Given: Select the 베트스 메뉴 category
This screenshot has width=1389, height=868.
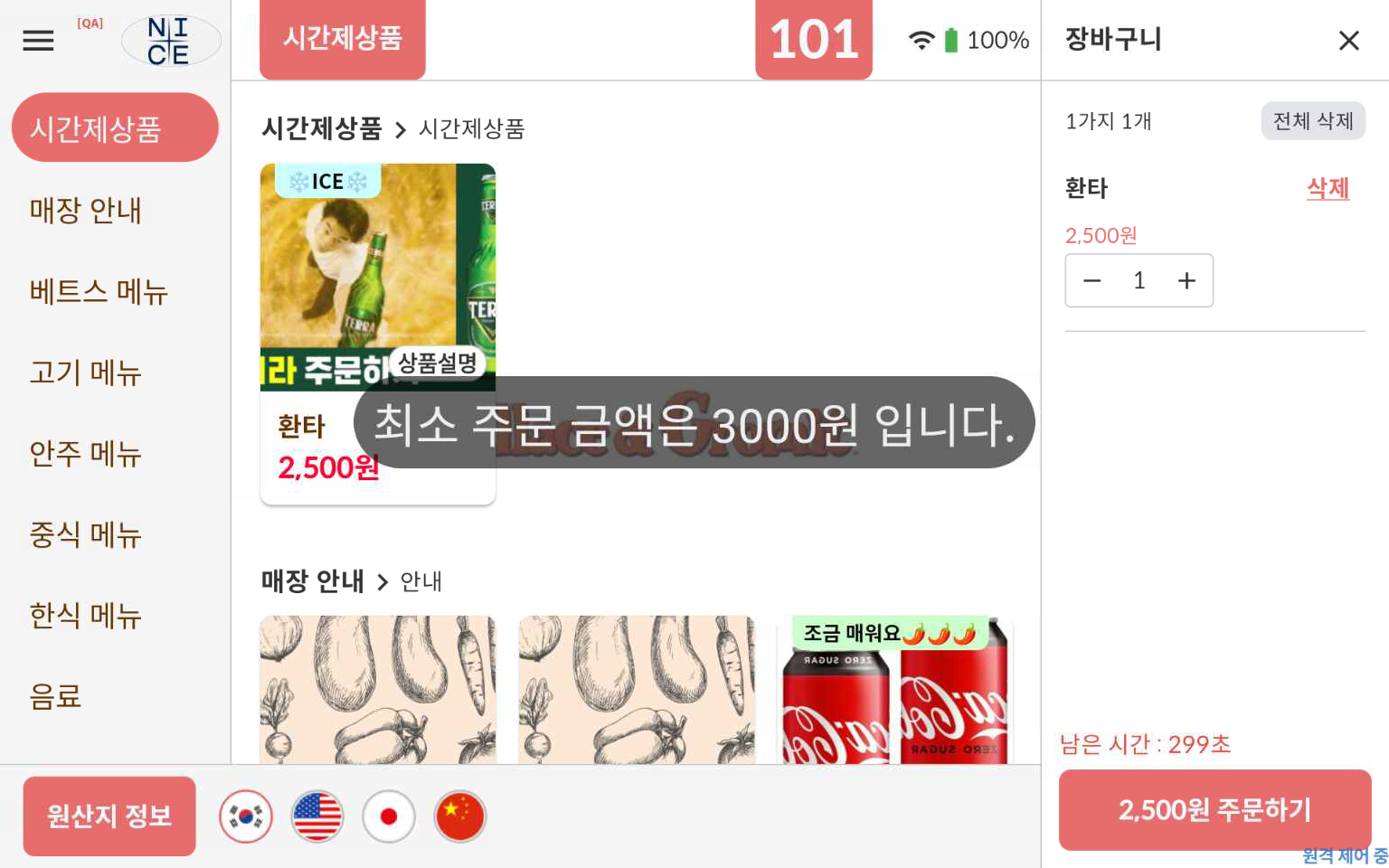Looking at the screenshot, I should tap(99, 291).
